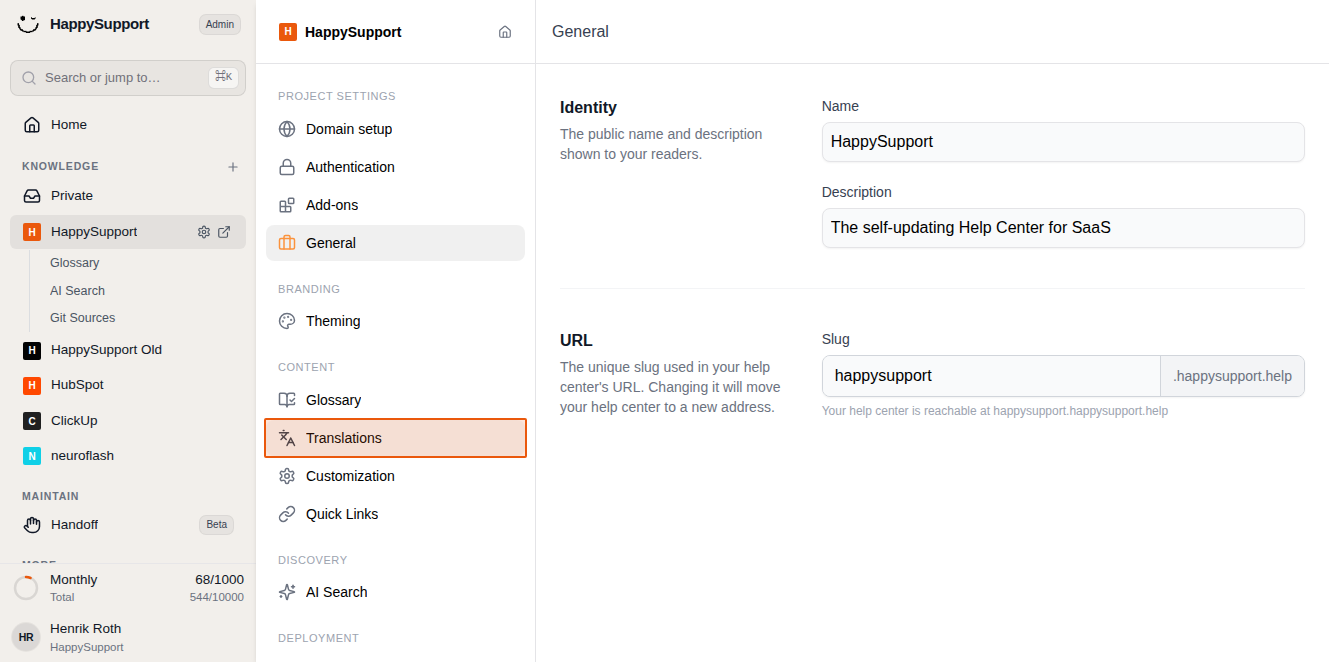This screenshot has height=662, width=1329.
Task: Click the ClickUp badge icon
Action: click(32, 421)
